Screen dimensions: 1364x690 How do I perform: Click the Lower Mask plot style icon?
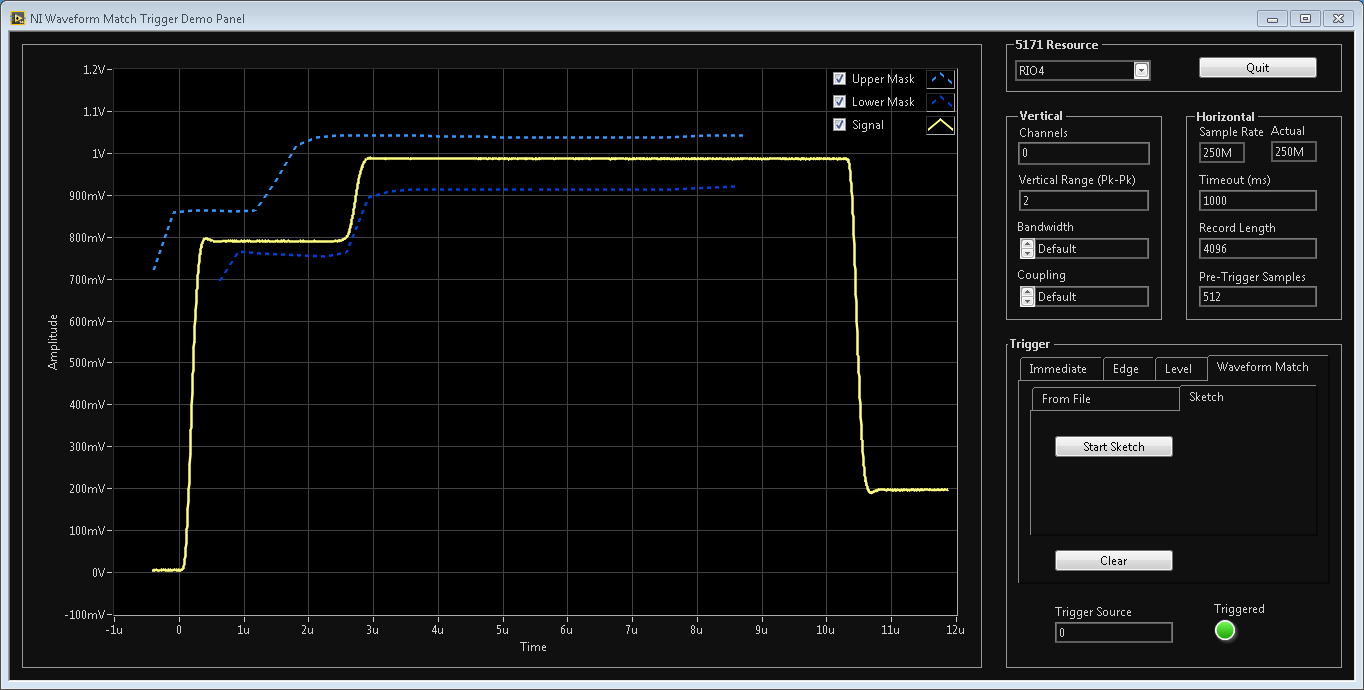coord(940,102)
